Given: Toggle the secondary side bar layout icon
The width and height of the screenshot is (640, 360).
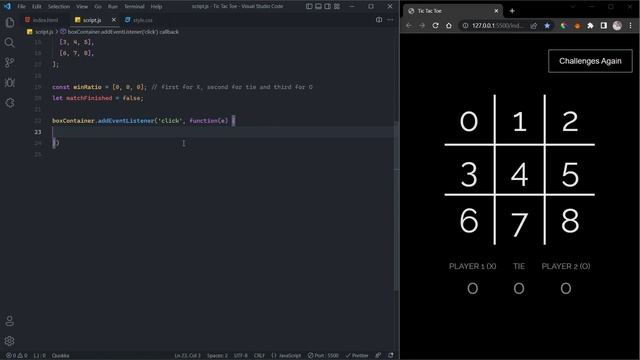Looking at the screenshot, I should click(x=327, y=6).
